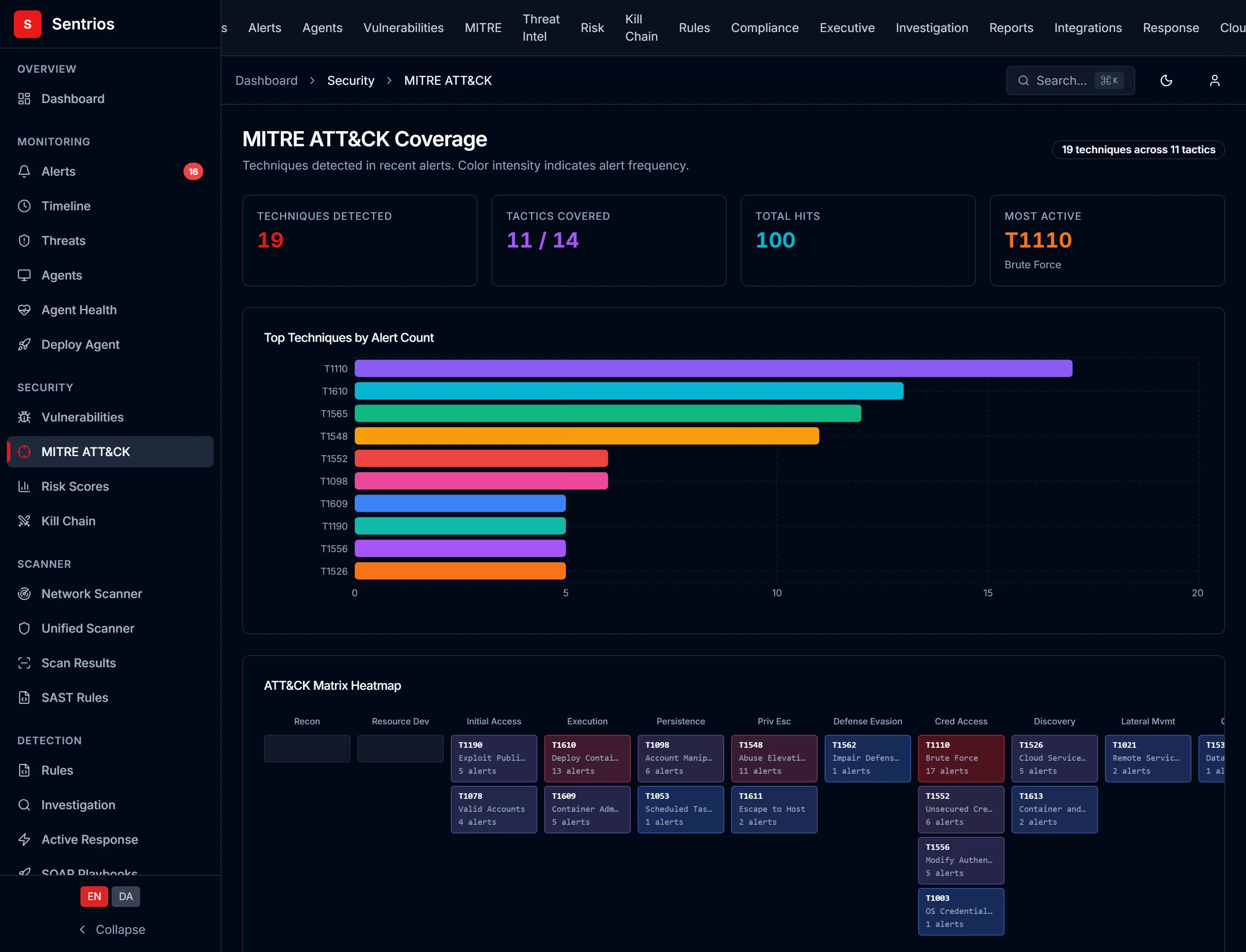
Task: Click the Kill Chain swords icon
Action: coord(24,521)
